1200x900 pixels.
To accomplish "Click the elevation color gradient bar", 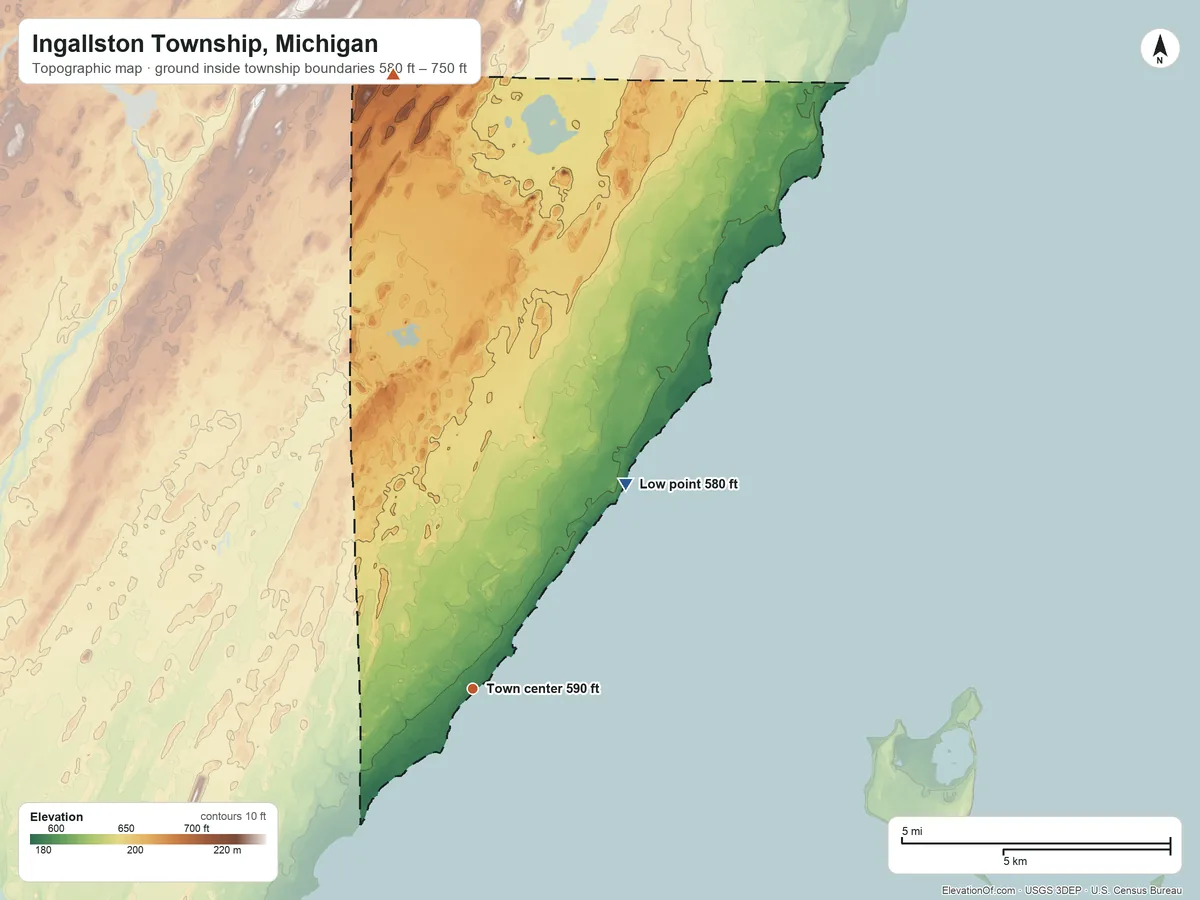I will point(148,840).
